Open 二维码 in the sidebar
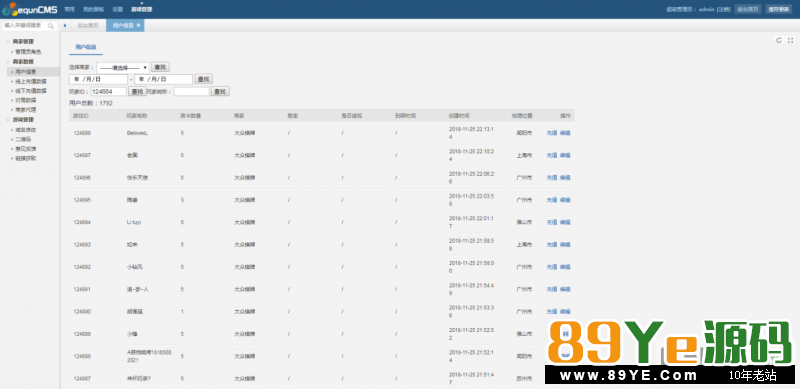 click(x=23, y=139)
